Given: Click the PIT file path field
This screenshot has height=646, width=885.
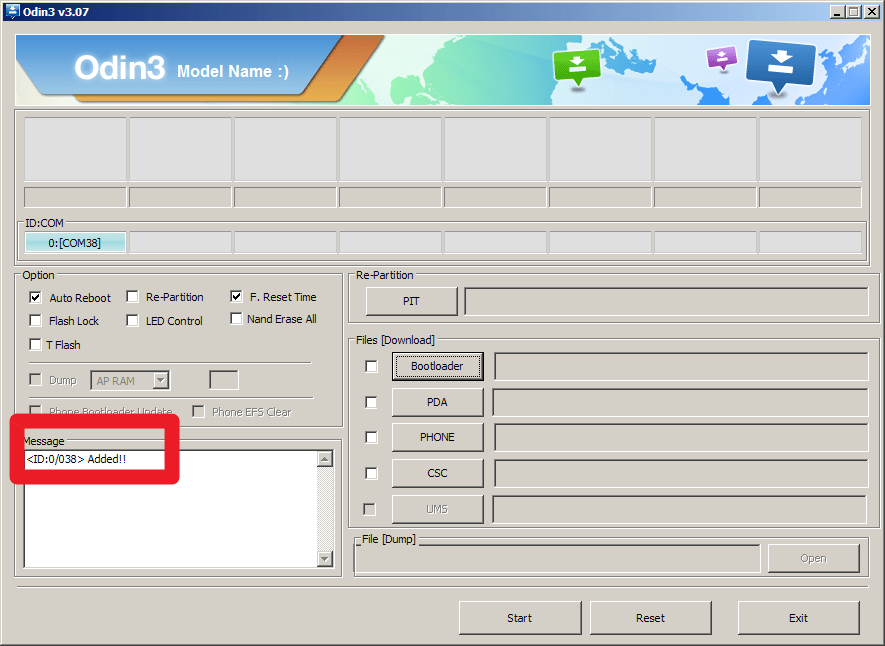Looking at the screenshot, I should [x=666, y=301].
